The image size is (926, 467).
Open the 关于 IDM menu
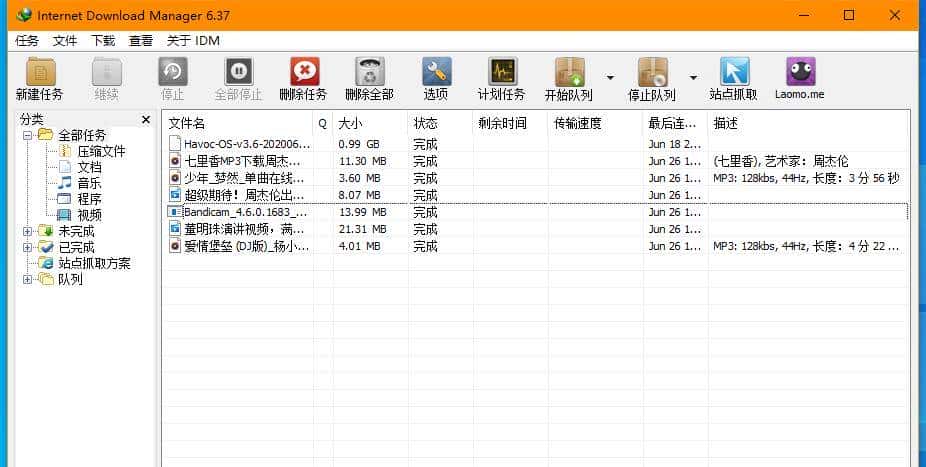point(193,41)
